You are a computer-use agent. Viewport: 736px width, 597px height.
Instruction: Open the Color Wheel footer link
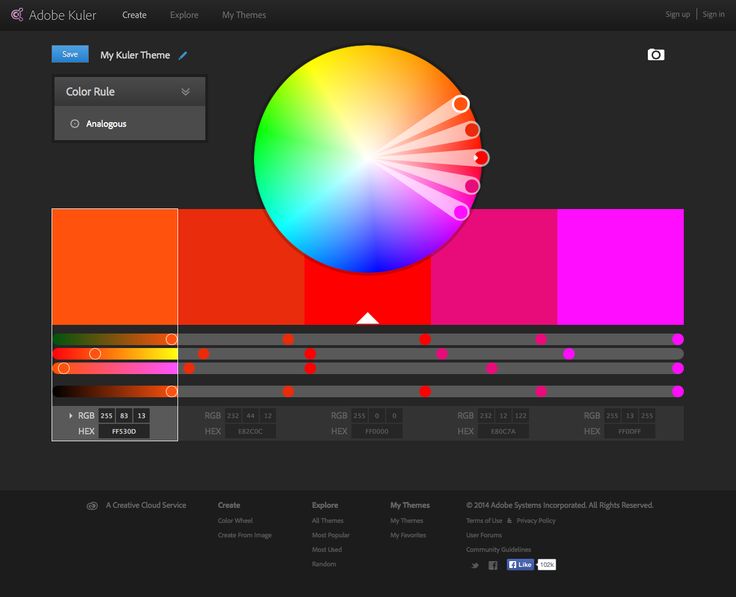click(235, 520)
